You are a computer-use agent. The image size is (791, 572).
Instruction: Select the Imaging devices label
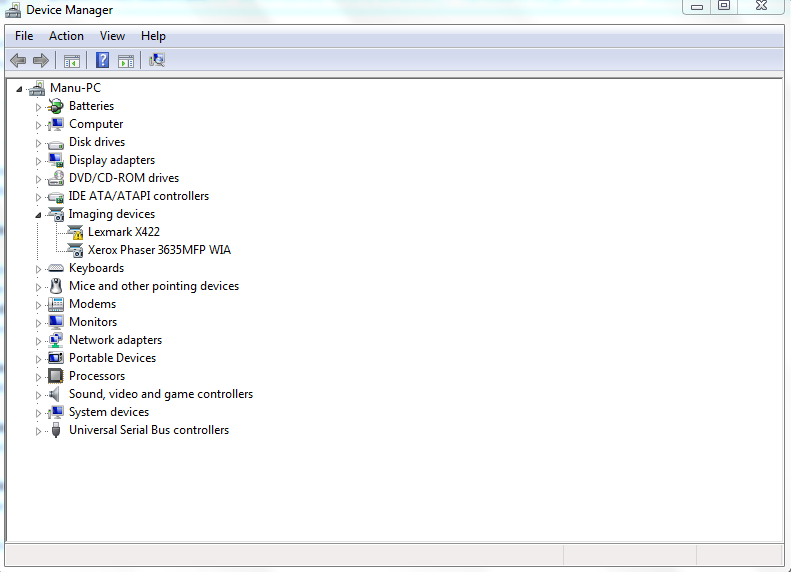(111, 214)
